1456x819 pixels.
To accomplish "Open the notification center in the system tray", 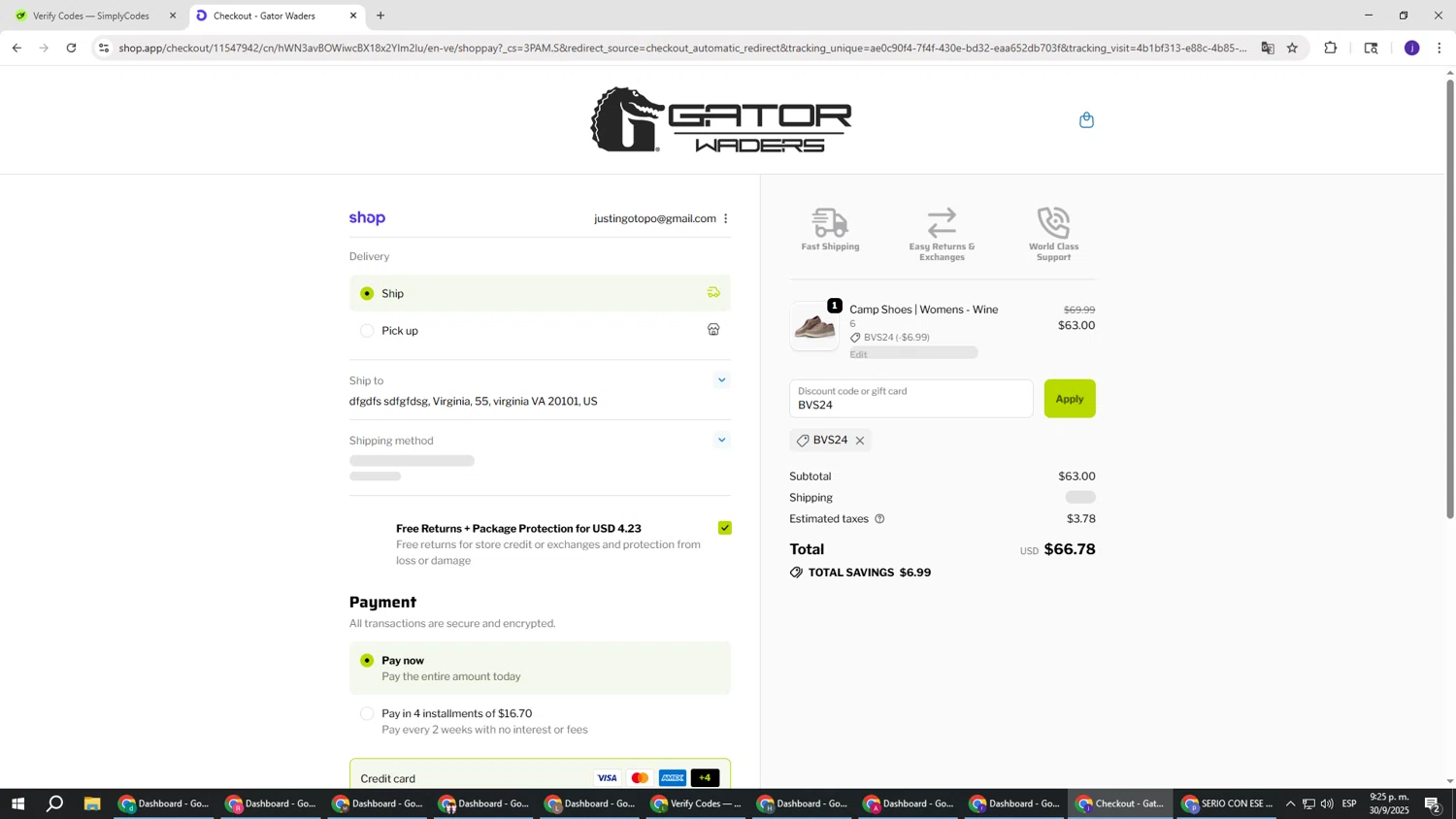I will [x=1433, y=803].
